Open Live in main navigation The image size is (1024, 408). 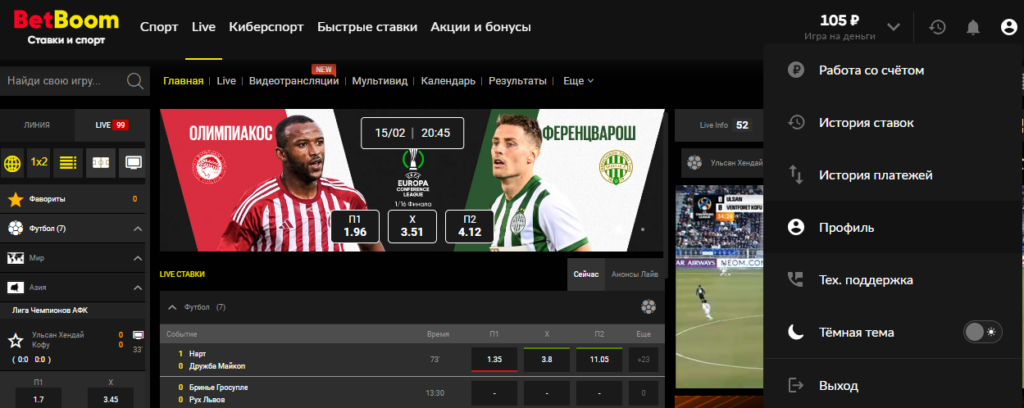pyautogui.click(x=204, y=27)
